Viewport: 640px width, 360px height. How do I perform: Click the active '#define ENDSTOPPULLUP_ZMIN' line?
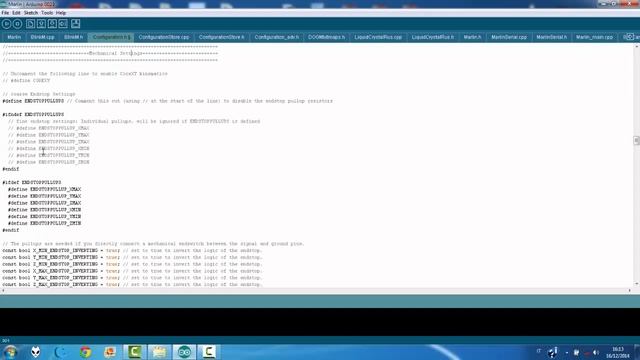44,223
